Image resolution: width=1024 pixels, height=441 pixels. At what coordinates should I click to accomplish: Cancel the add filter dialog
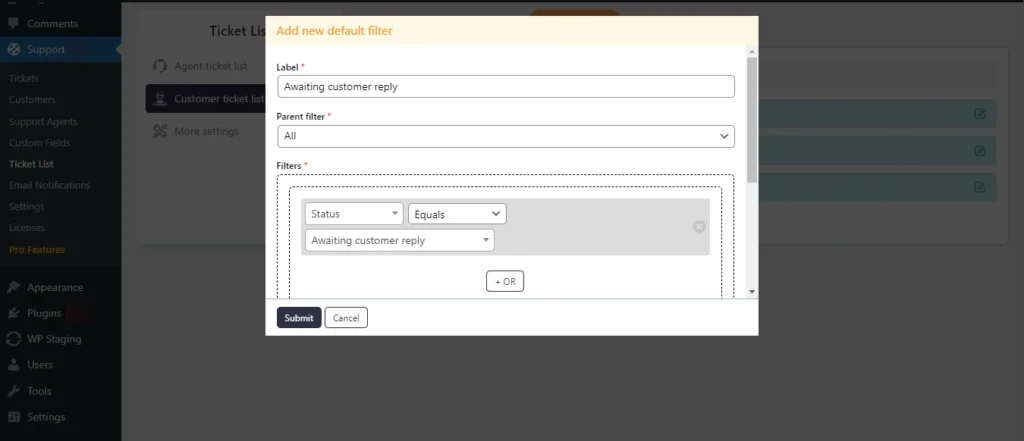(346, 318)
